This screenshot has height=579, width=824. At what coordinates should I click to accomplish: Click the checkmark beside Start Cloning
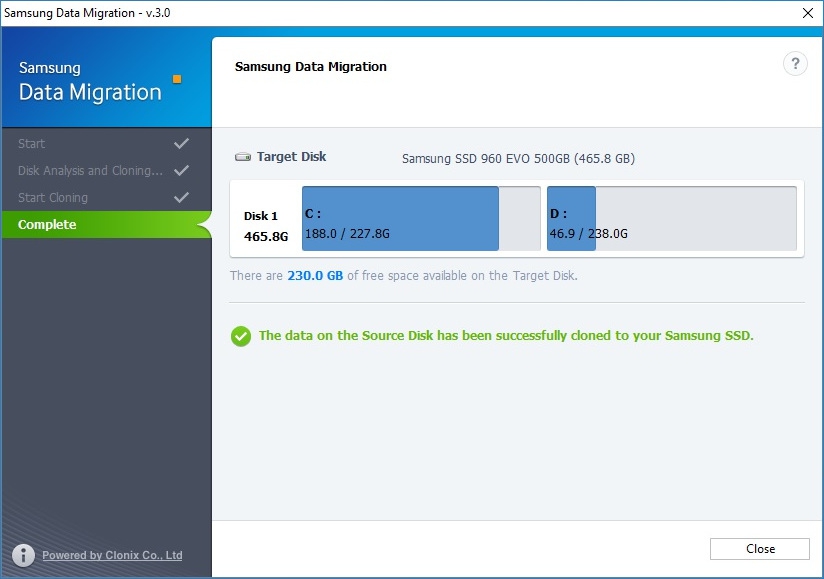182,198
